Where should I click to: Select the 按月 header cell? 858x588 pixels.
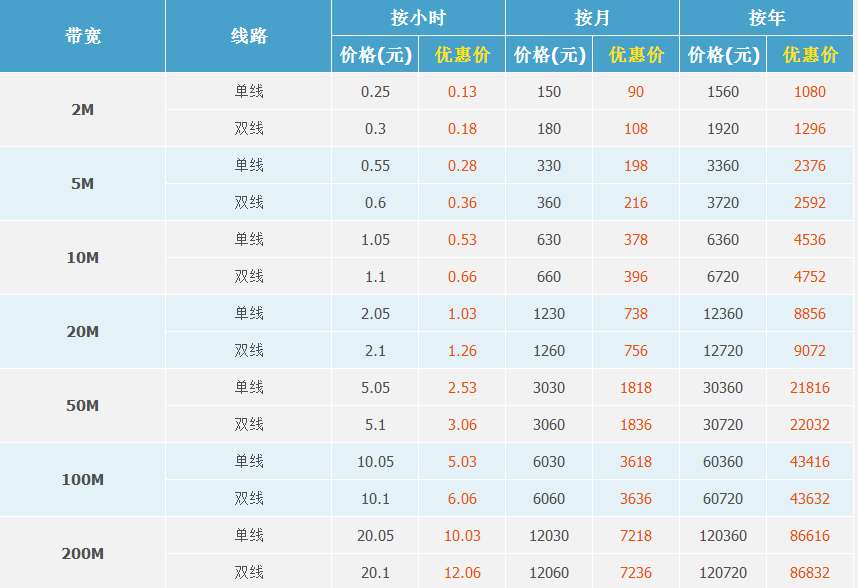(592, 18)
